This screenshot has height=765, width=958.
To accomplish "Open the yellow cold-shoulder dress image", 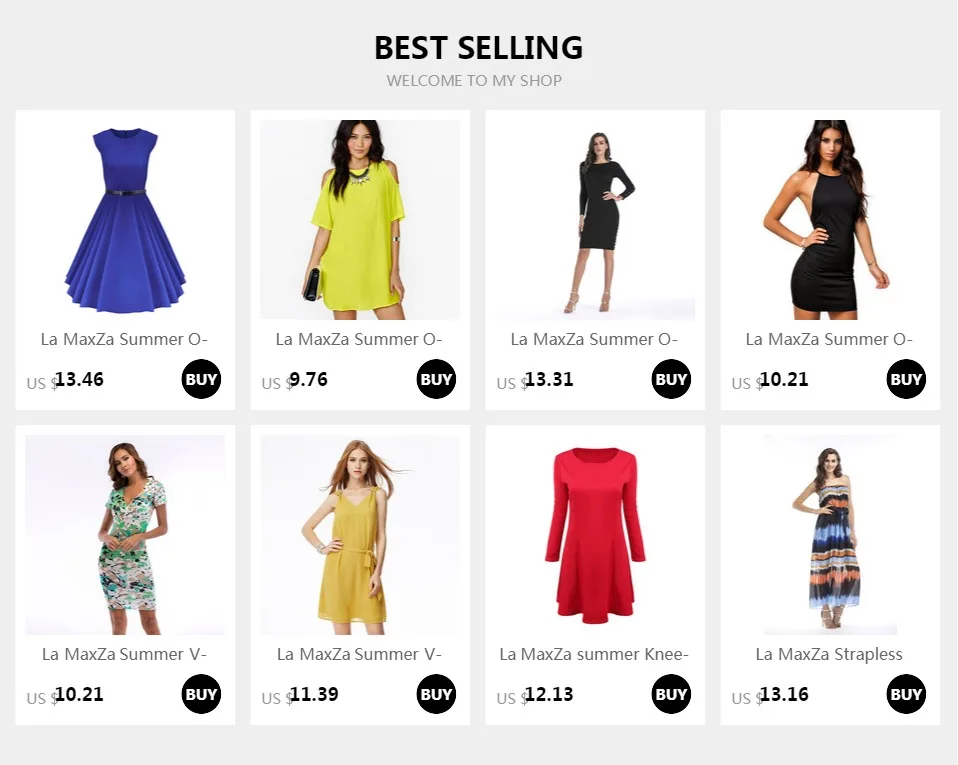I will pyautogui.click(x=360, y=220).
